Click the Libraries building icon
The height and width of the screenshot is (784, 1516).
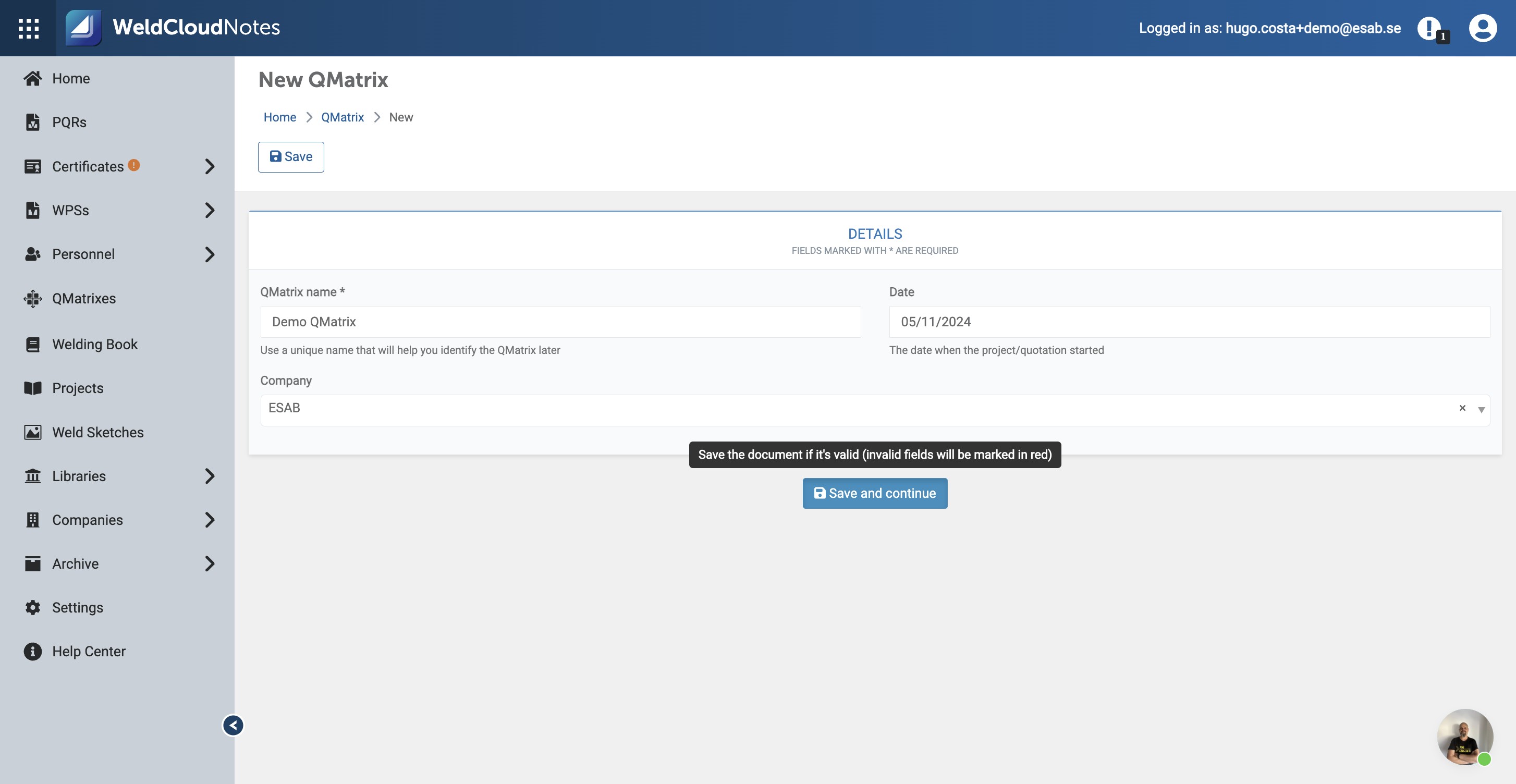[33, 475]
